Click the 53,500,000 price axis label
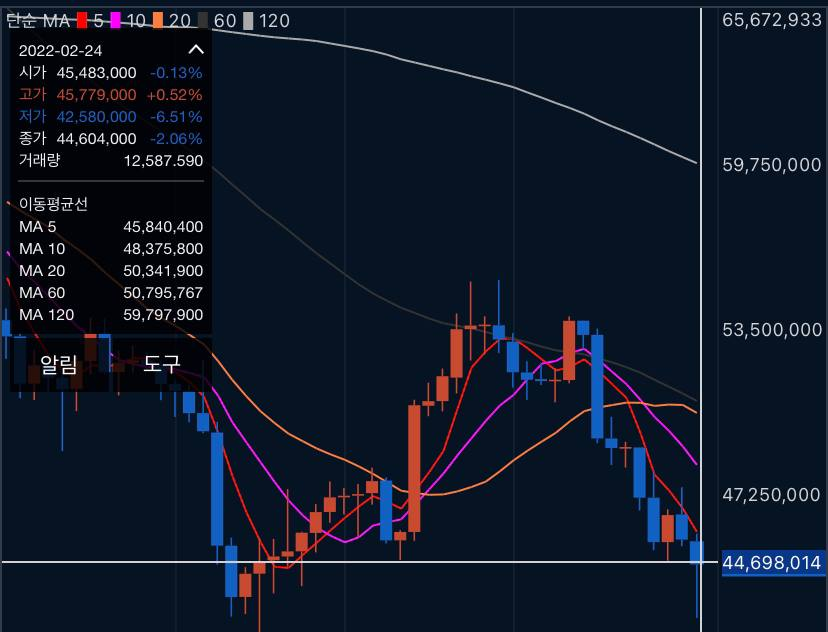This screenshot has width=828, height=632. (771, 329)
